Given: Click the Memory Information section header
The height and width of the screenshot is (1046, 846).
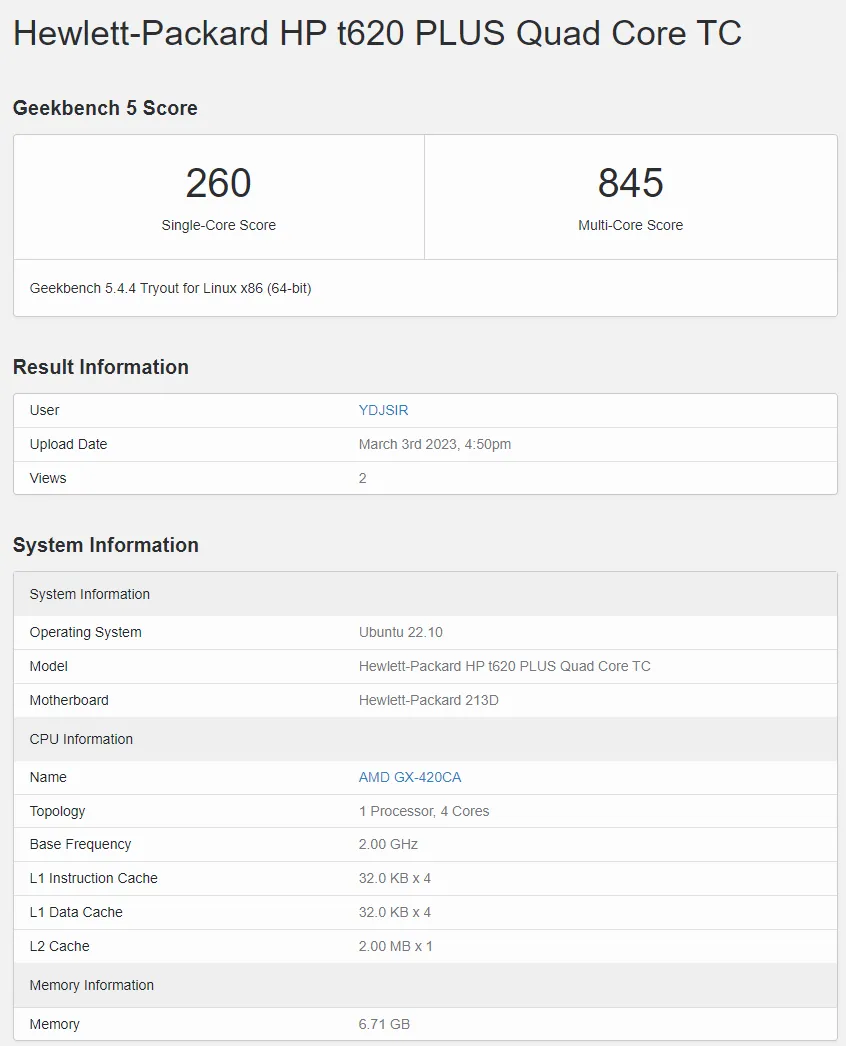Looking at the screenshot, I should (92, 985).
